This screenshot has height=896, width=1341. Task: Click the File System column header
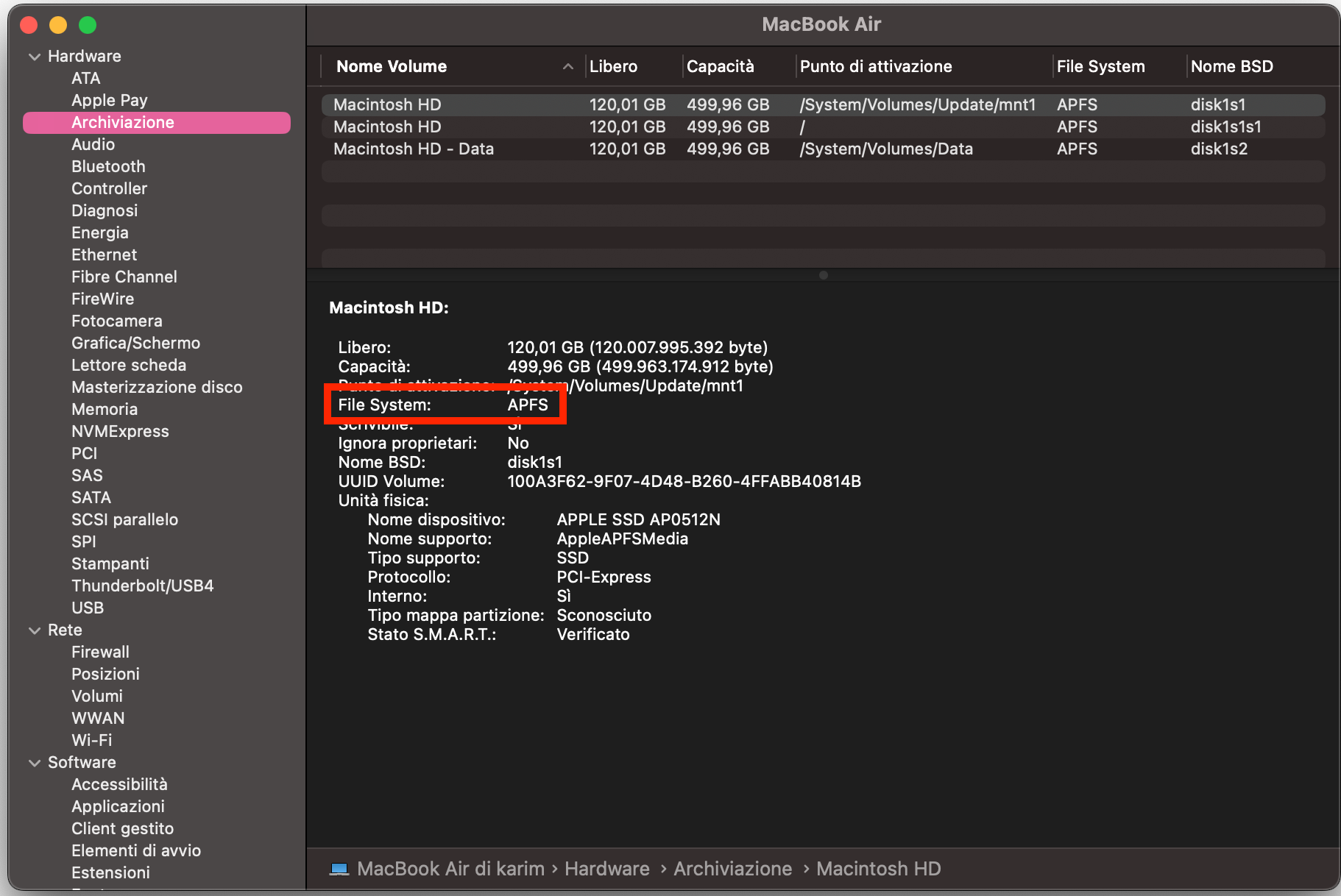[x=1102, y=66]
